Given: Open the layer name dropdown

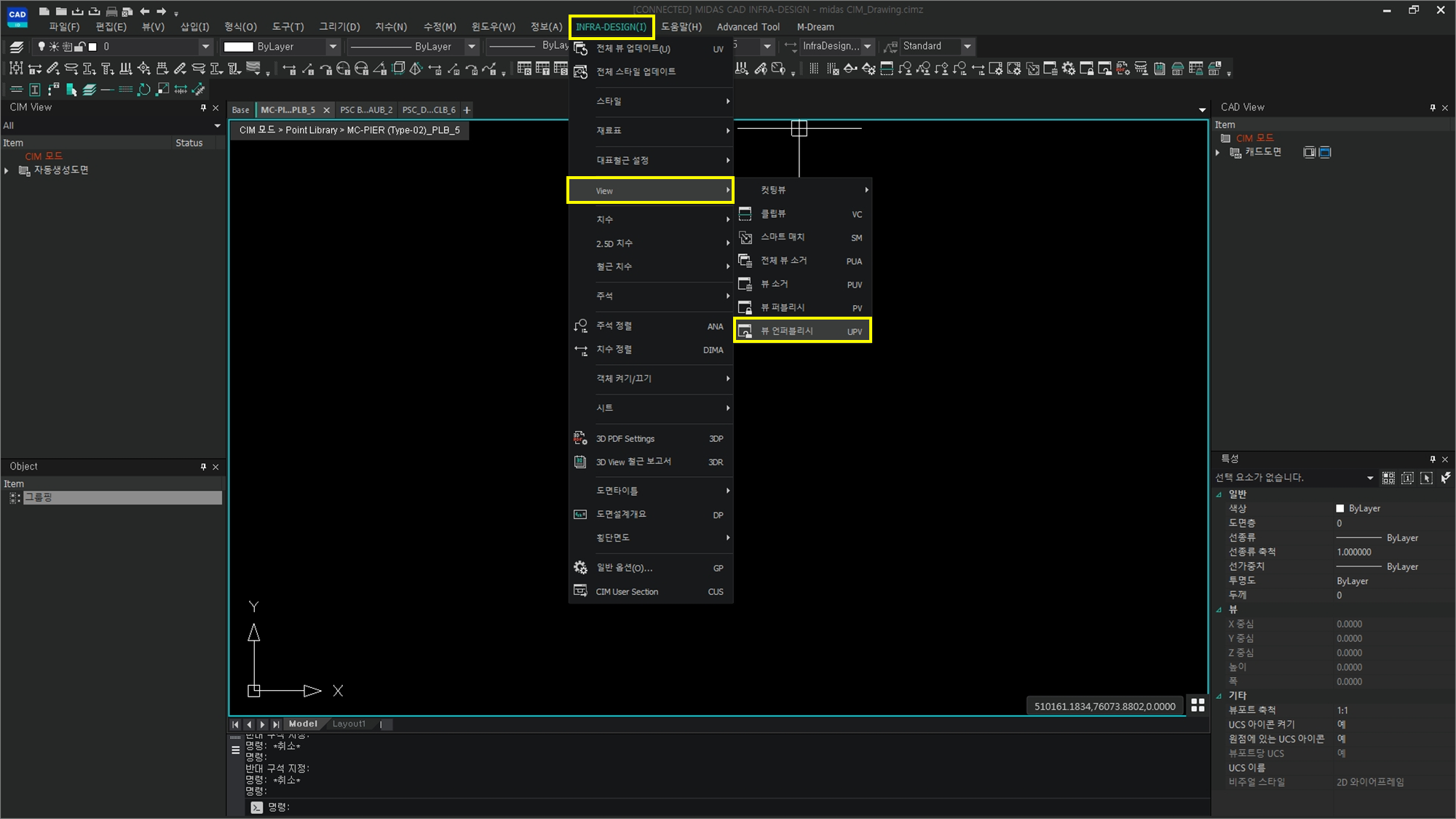Looking at the screenshot, I should [x=205, y=47].
